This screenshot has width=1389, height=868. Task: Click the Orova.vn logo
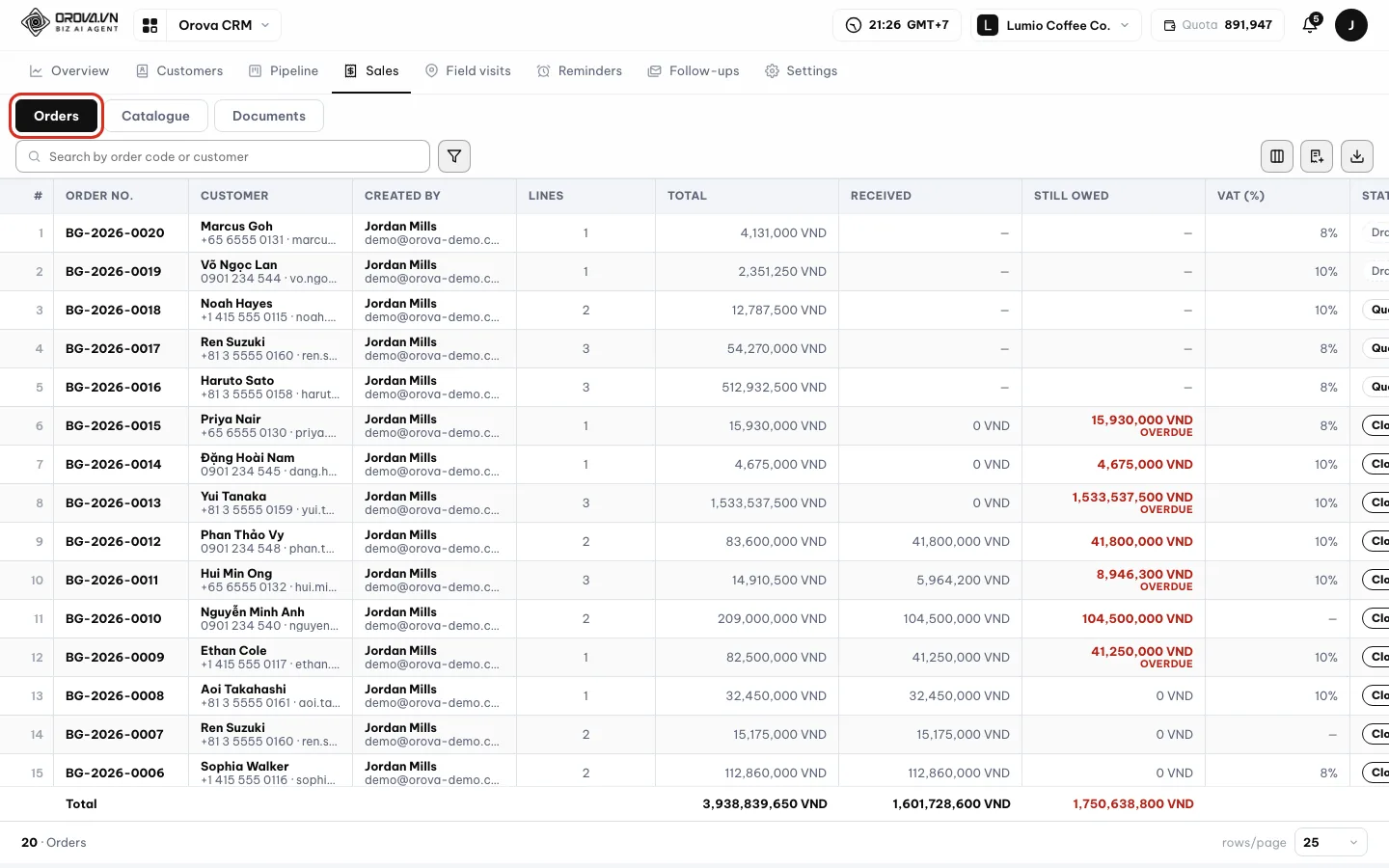point(69,22)
